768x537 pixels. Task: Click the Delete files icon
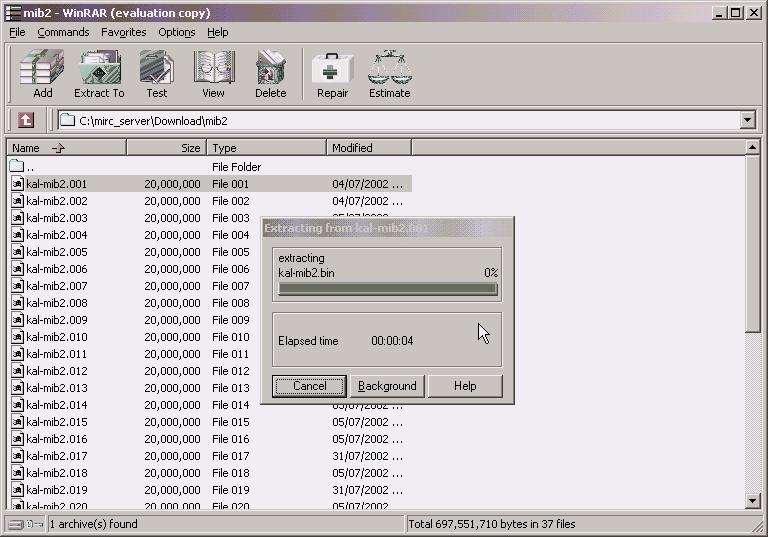click(x=271, y=68)
